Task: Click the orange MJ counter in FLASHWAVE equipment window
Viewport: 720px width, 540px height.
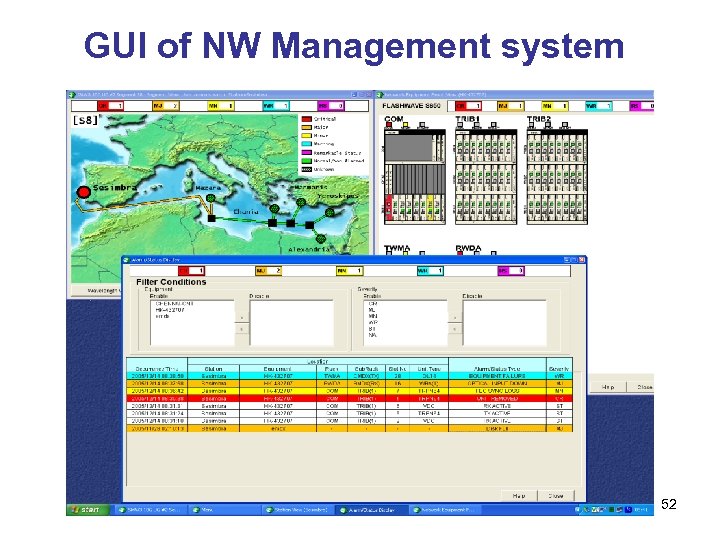Action: click(x=511, y=106)
